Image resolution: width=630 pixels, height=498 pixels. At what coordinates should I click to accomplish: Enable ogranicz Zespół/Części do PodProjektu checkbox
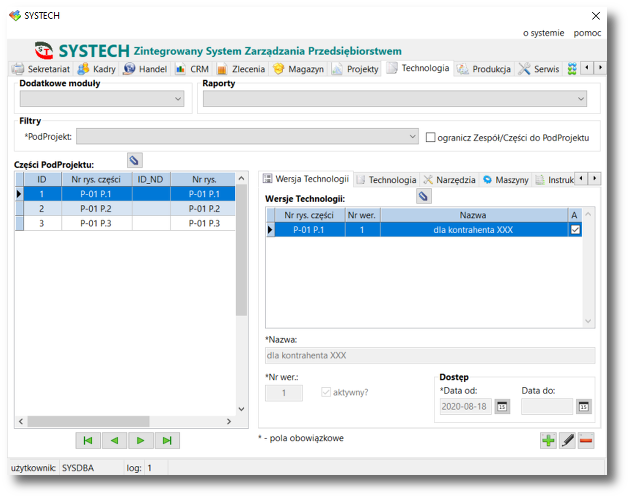point(430,137)
